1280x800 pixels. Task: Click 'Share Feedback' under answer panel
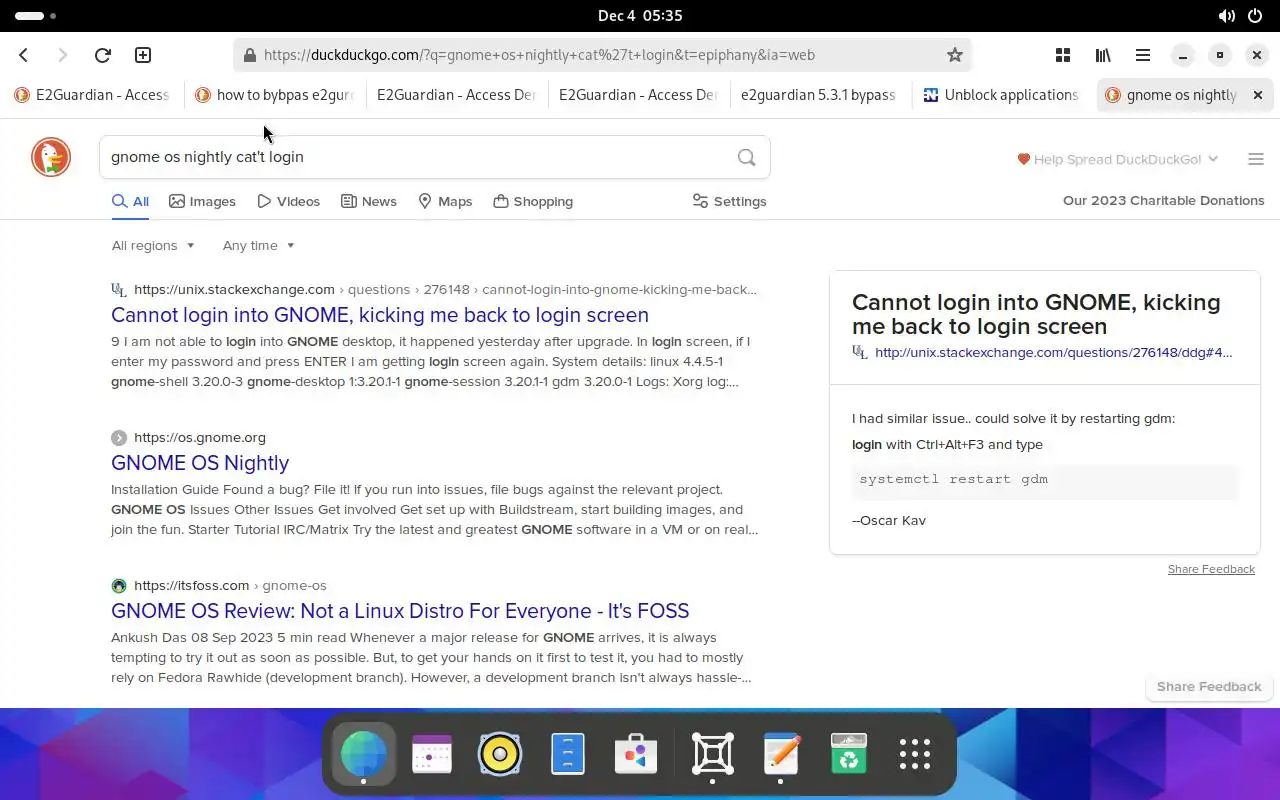coord(1211,569)
